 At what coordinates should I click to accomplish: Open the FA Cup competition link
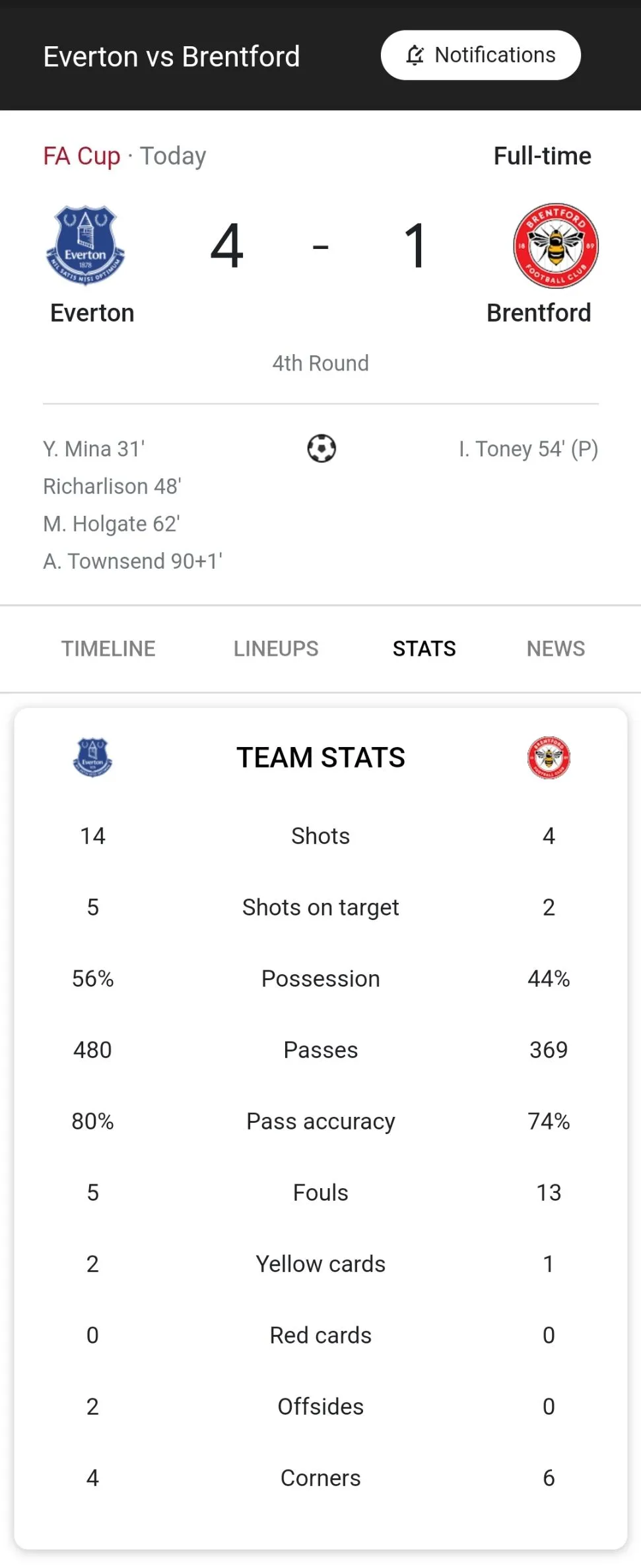click(x=82, y=157)
